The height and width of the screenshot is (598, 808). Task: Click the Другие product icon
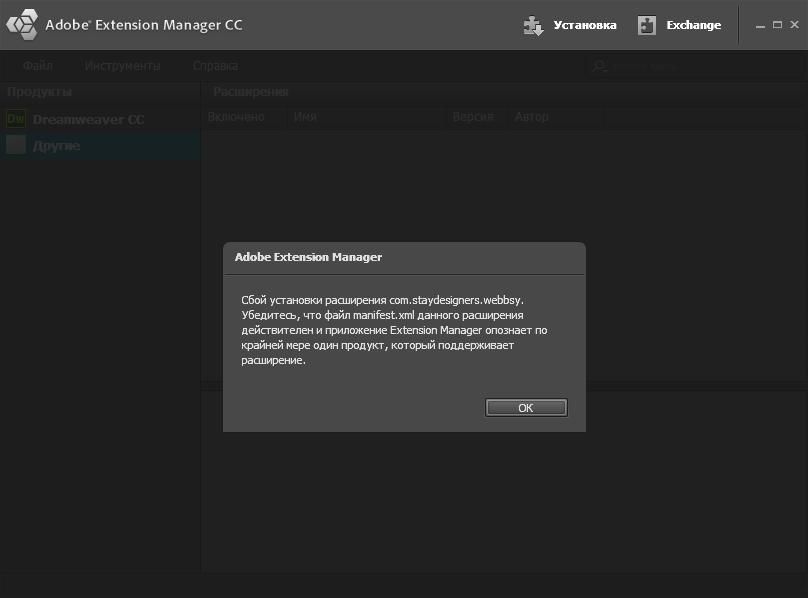16,145
